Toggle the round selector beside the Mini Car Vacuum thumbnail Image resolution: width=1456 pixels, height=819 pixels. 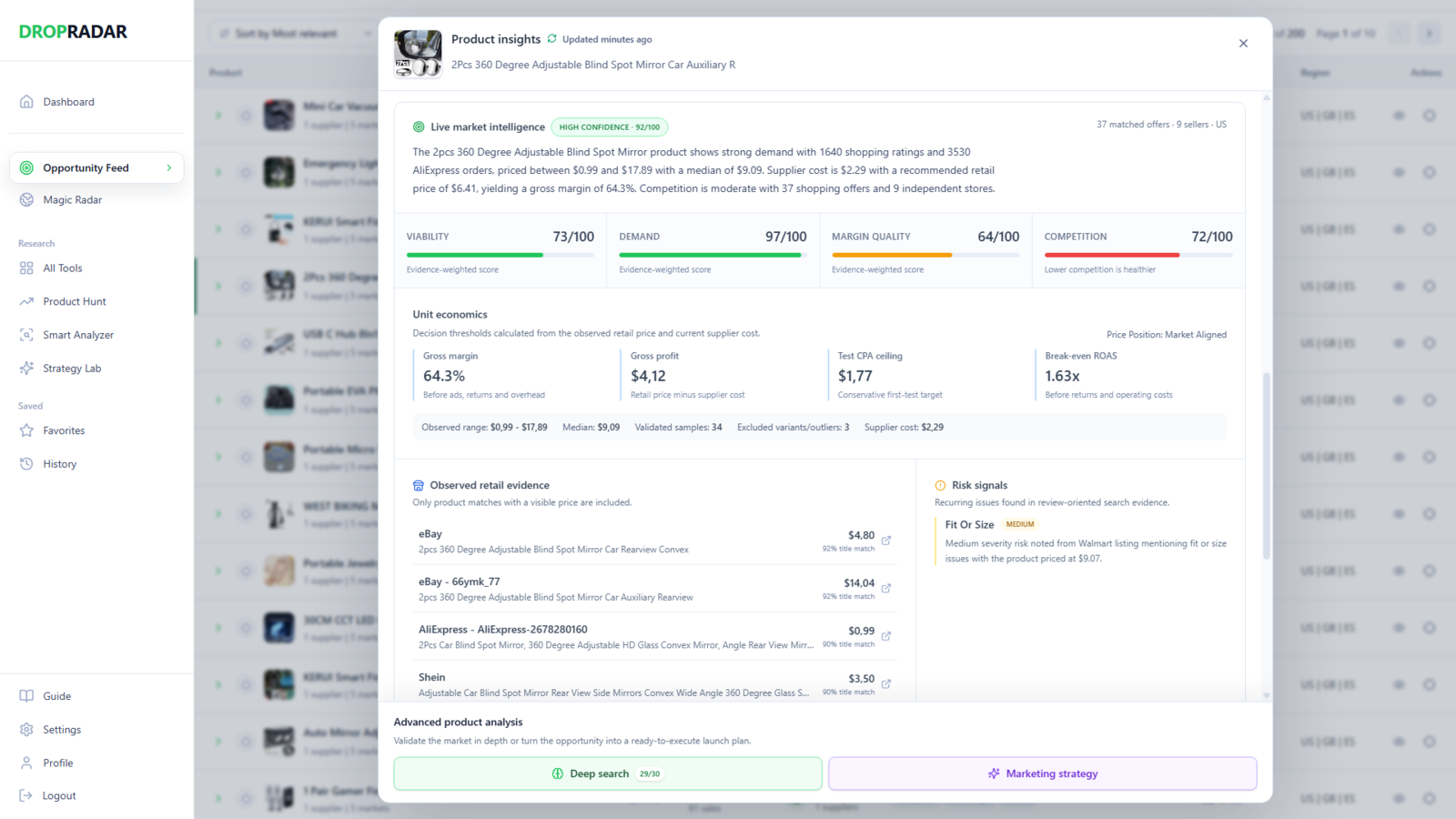pos(246,116)
